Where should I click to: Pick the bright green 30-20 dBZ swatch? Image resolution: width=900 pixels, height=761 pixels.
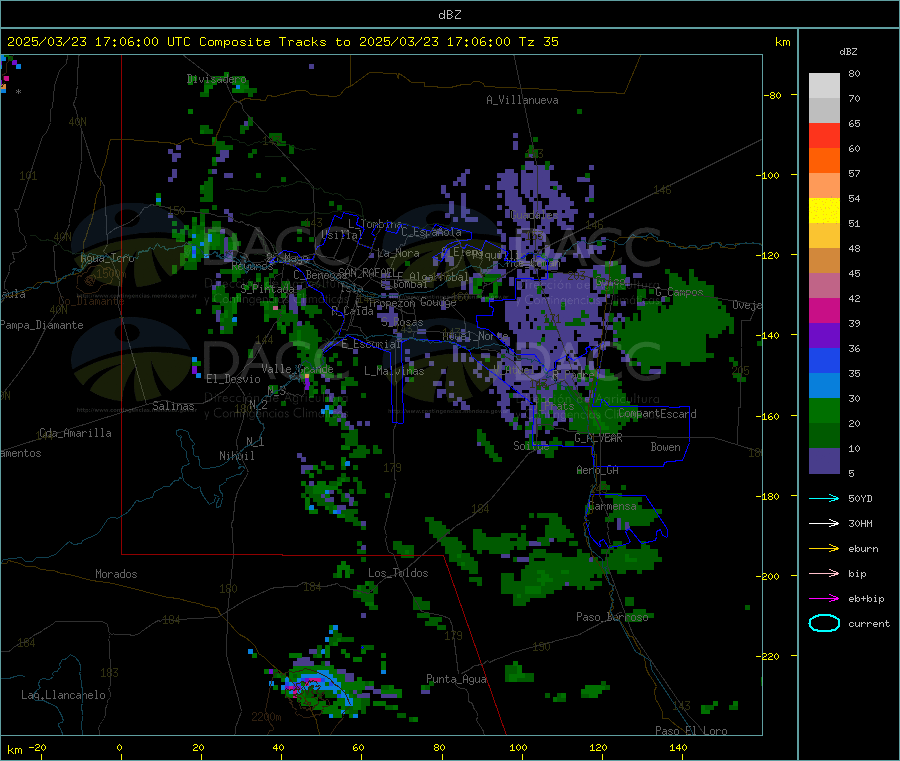pos(824,410)
